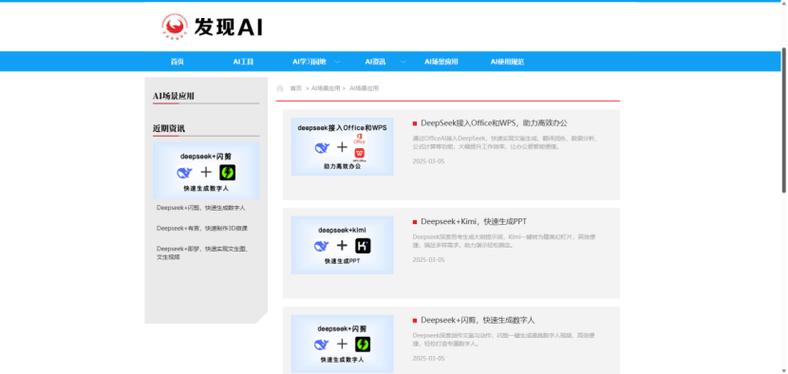Click the summary text under the Office和WPS article
Image resolution: width=788 pixels, height=374 pixels.
(505, 143)
